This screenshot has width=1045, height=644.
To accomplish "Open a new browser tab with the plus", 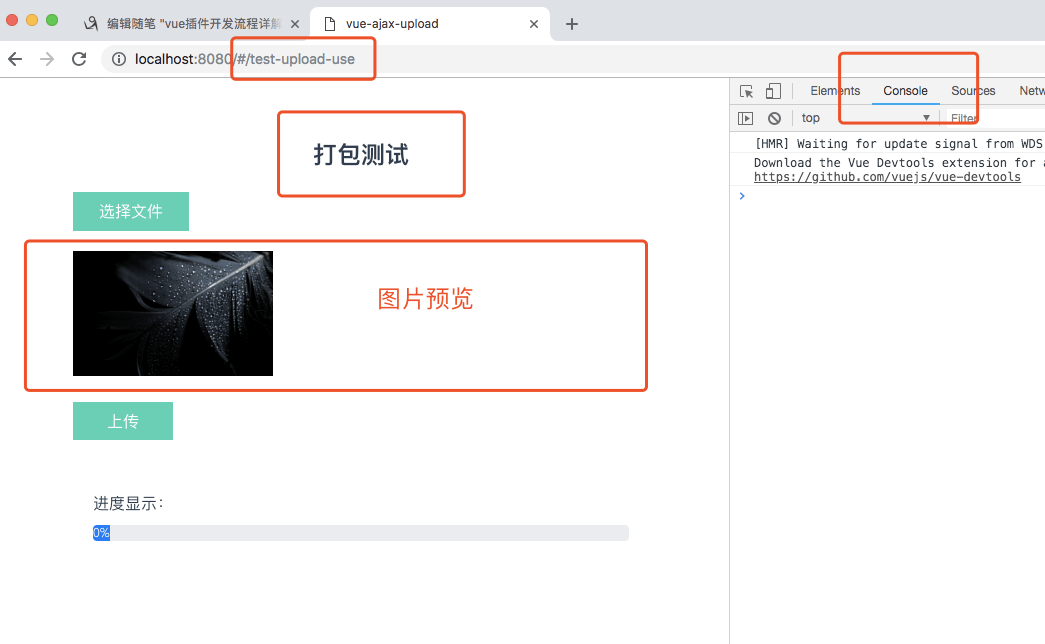I will click(x=571, y=23).
